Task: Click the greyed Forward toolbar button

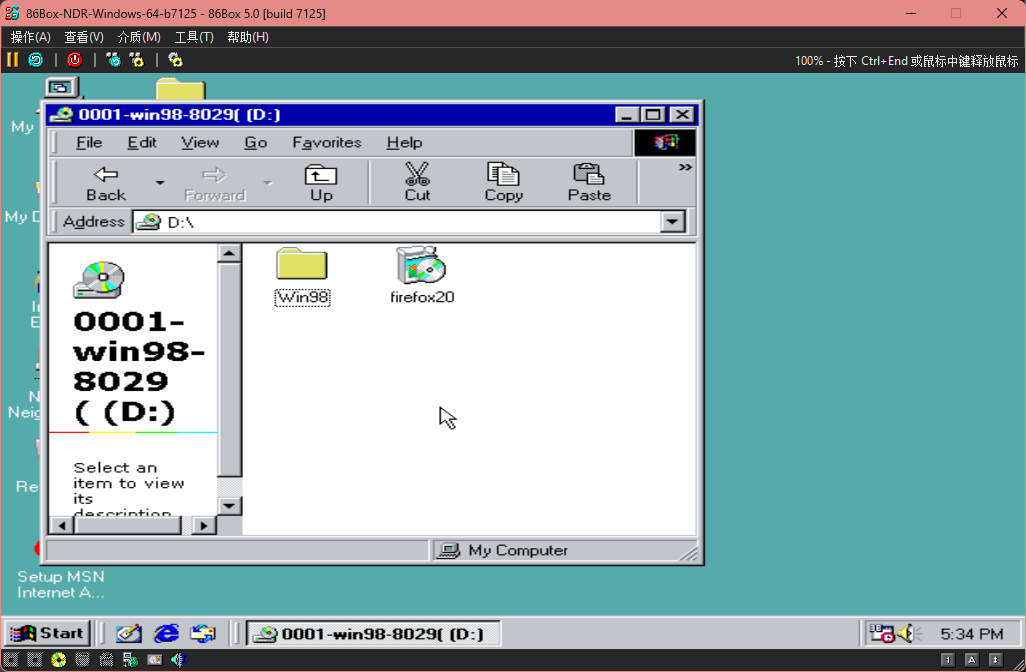Action: tap(214, 183)
